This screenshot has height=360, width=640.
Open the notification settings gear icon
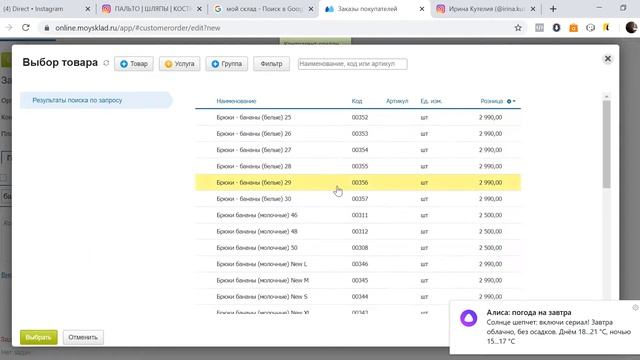[636, 307]
